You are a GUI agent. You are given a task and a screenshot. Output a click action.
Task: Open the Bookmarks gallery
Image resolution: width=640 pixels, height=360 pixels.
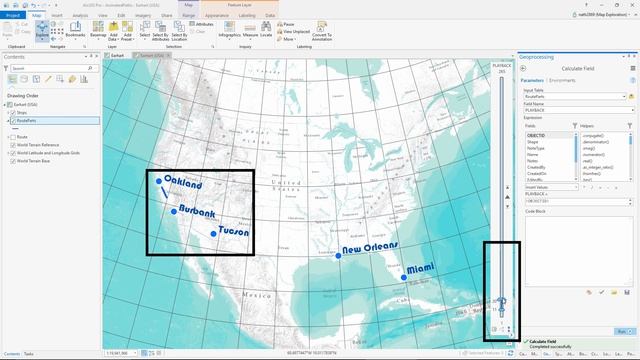(x=75, y=30)
